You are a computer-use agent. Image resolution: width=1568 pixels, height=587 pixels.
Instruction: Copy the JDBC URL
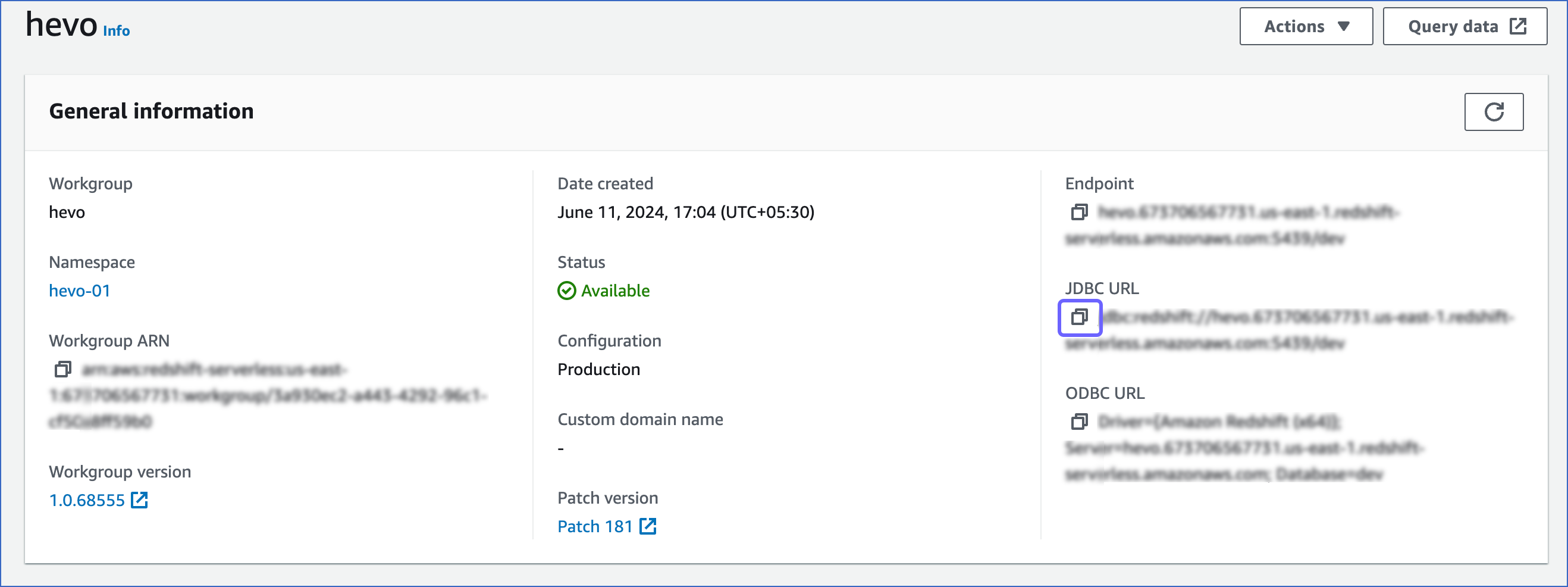[1079, 317]
